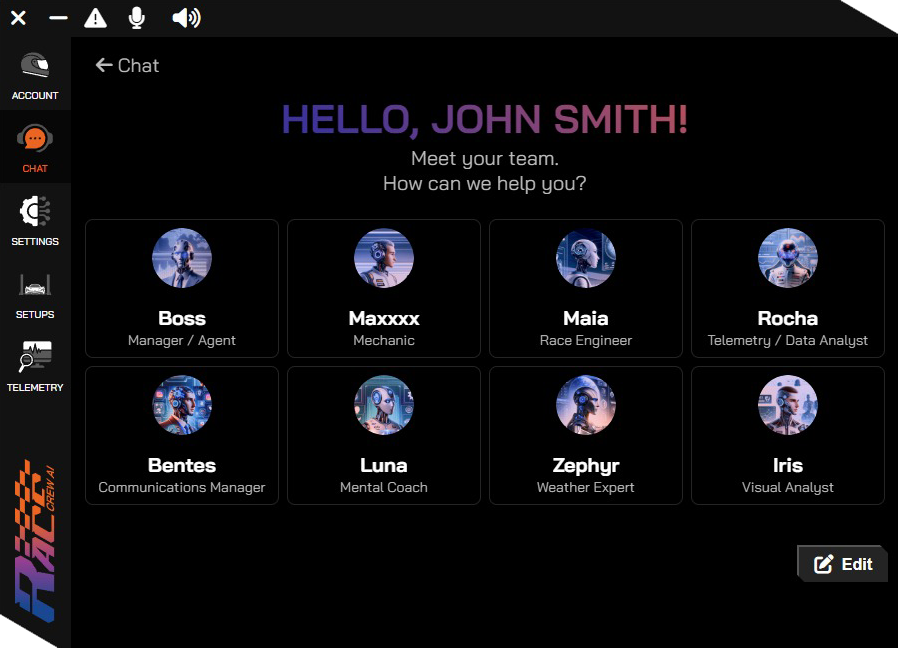Open Iris the Visual Analyst avatar
Image resolution: width=898 pixels, height=648 pixels.
click(788, 405)
